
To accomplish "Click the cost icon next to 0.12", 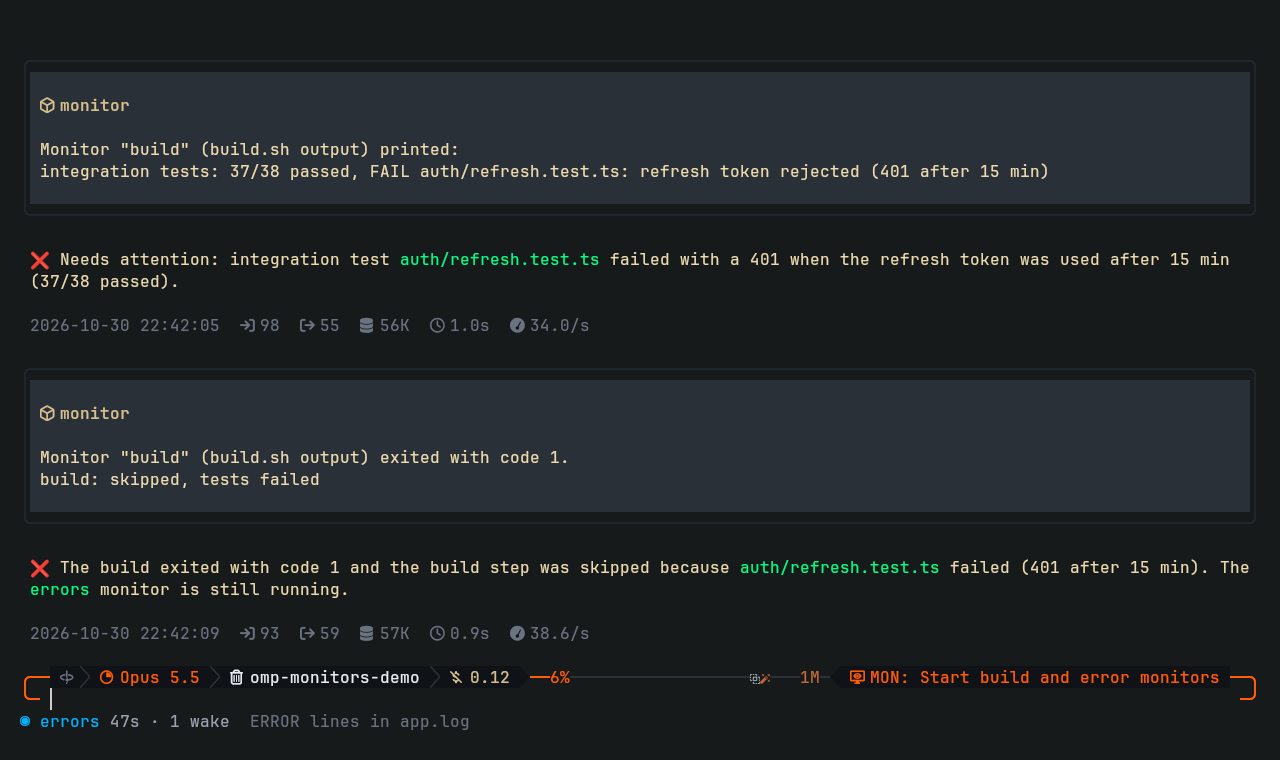I will [x=456, y=677].
